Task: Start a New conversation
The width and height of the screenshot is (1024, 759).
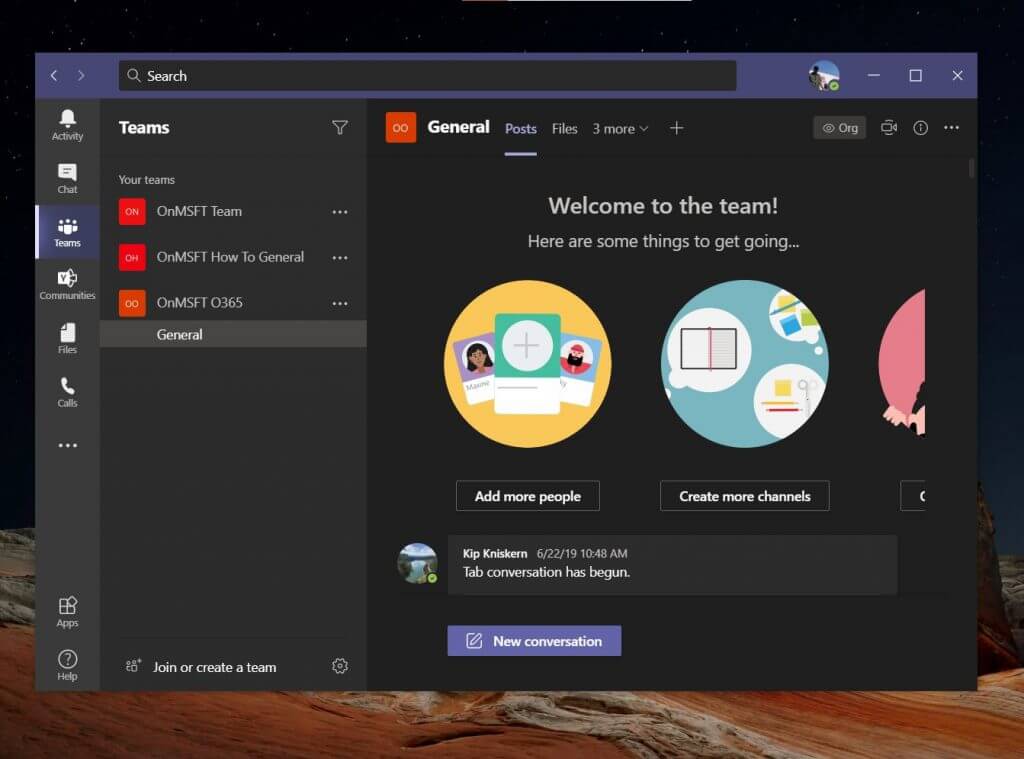Action: tap(534, 641)
